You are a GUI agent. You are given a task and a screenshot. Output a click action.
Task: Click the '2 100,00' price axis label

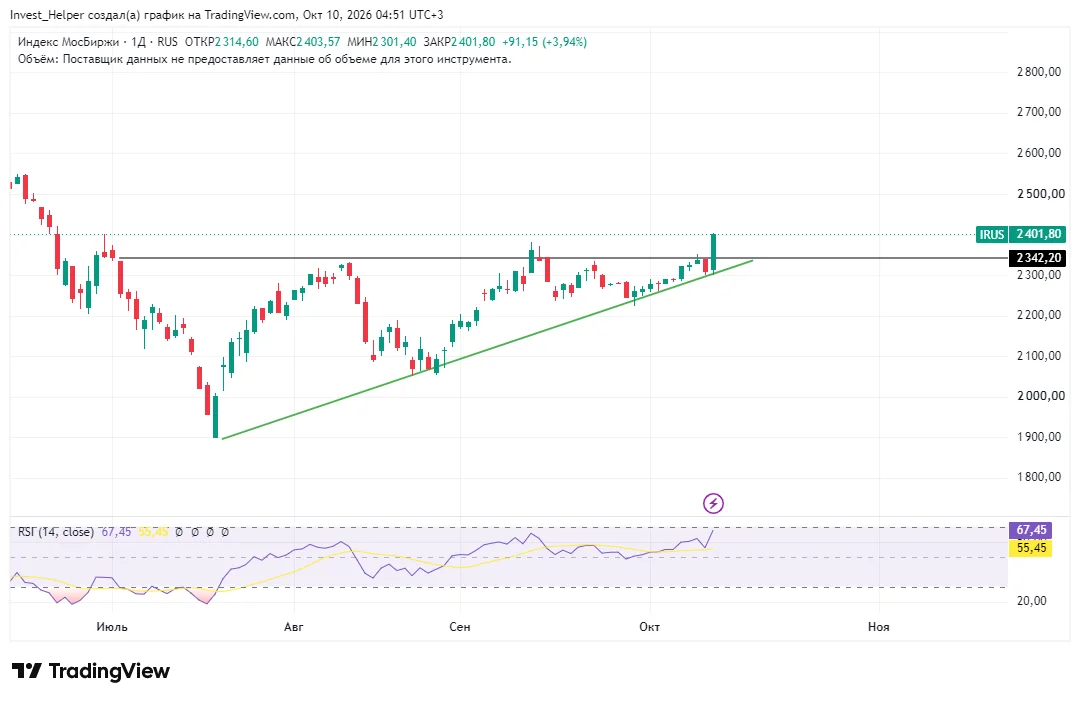(1039, 356)
